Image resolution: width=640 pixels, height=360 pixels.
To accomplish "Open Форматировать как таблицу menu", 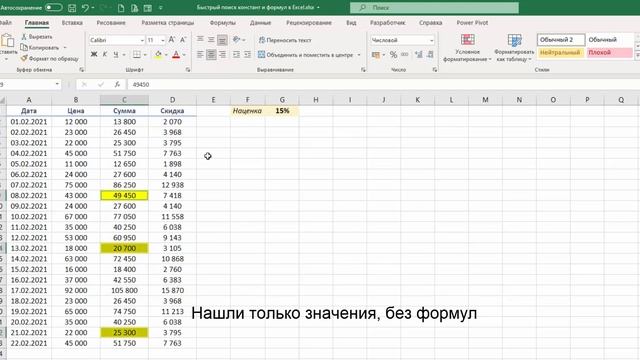I will pos(514,48).
